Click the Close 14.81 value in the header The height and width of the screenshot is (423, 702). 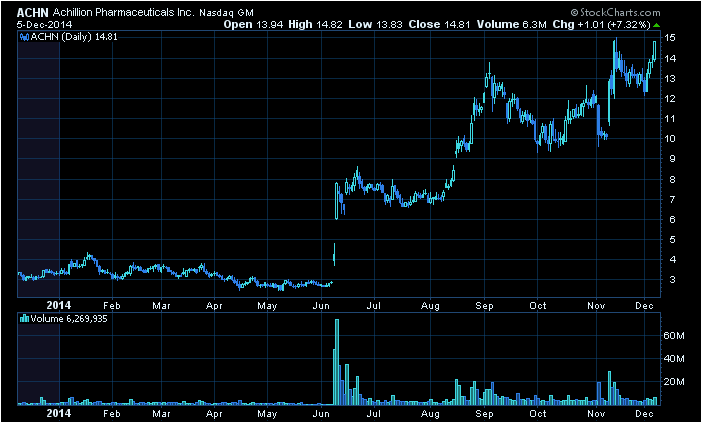439,25
